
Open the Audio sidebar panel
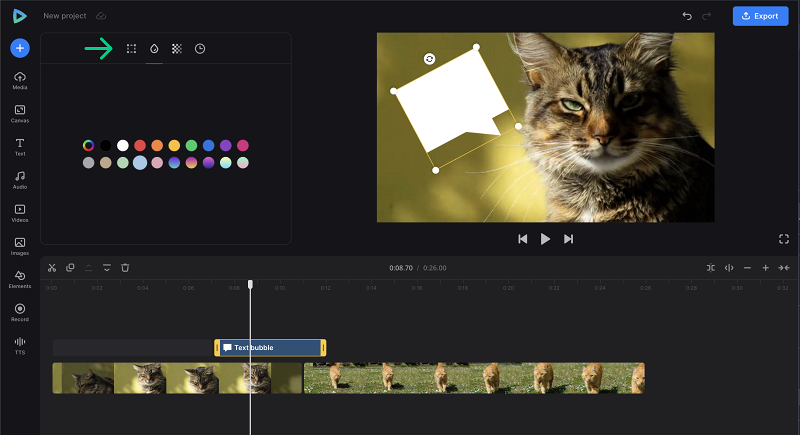(20, 180)
